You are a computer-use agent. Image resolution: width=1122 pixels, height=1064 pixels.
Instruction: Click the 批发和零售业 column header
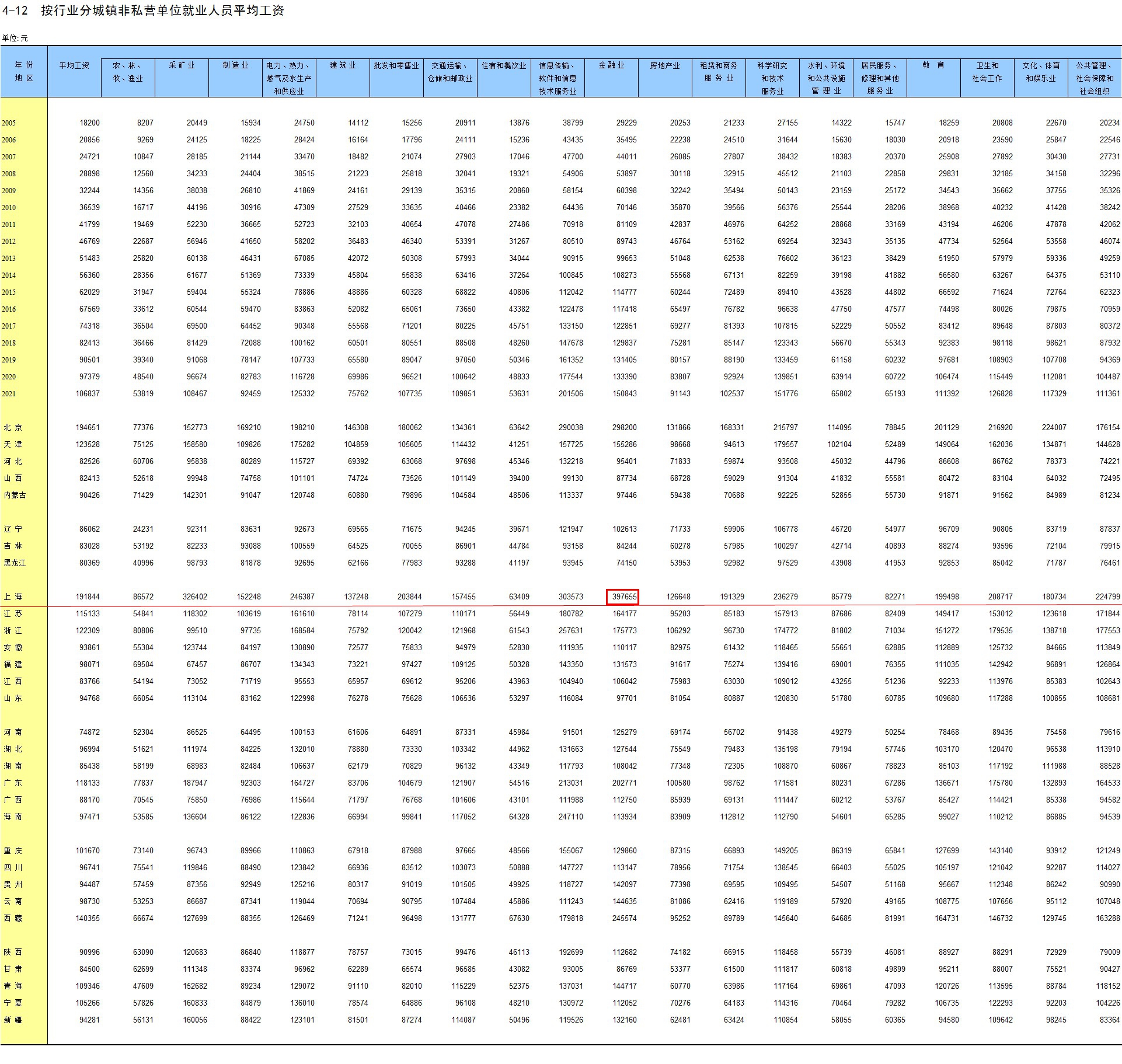tap(396, 65)
